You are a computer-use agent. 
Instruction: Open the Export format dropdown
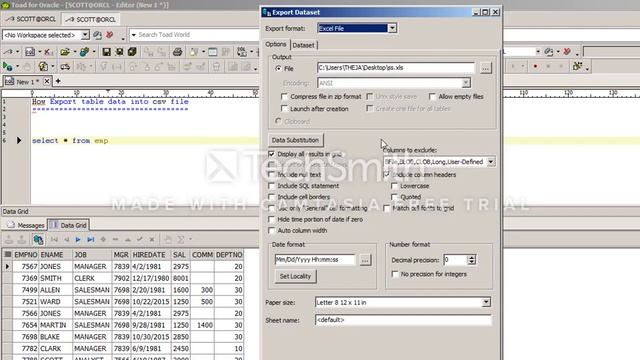pyautogui.click(x=392, y=28)
